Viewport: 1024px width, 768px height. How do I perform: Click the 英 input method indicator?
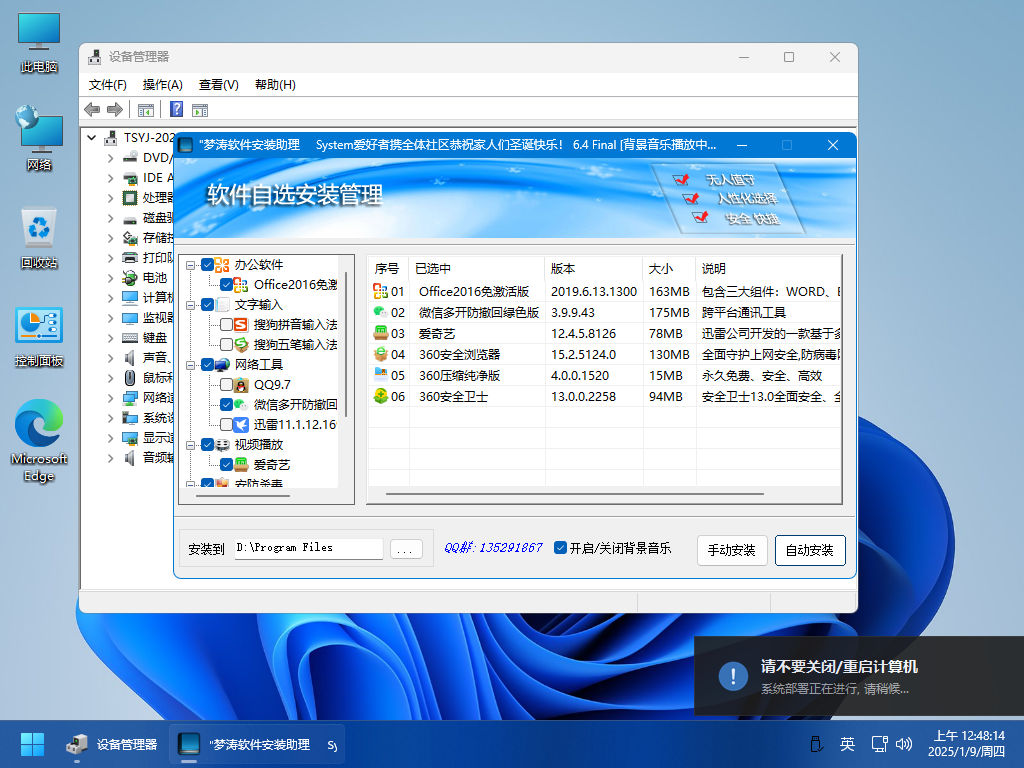(847, 744)
